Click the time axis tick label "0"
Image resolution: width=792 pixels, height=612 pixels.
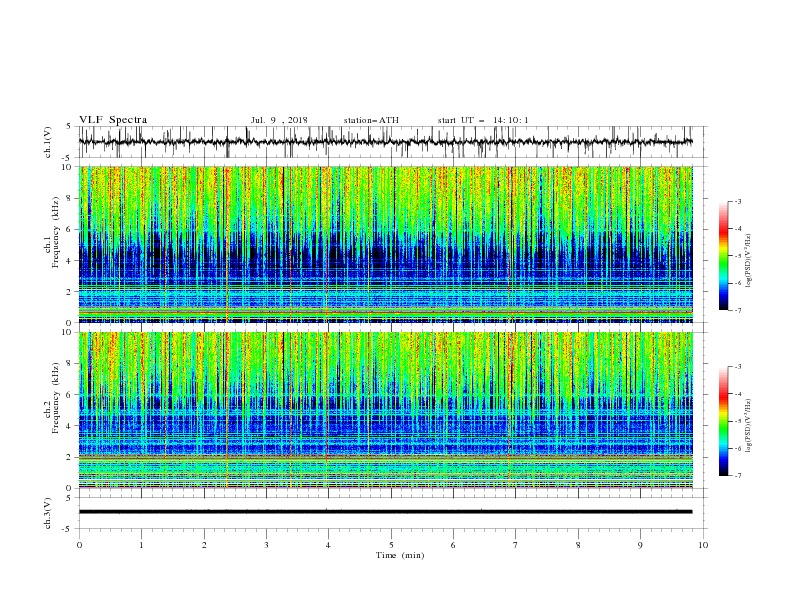(x=79, y=545)
